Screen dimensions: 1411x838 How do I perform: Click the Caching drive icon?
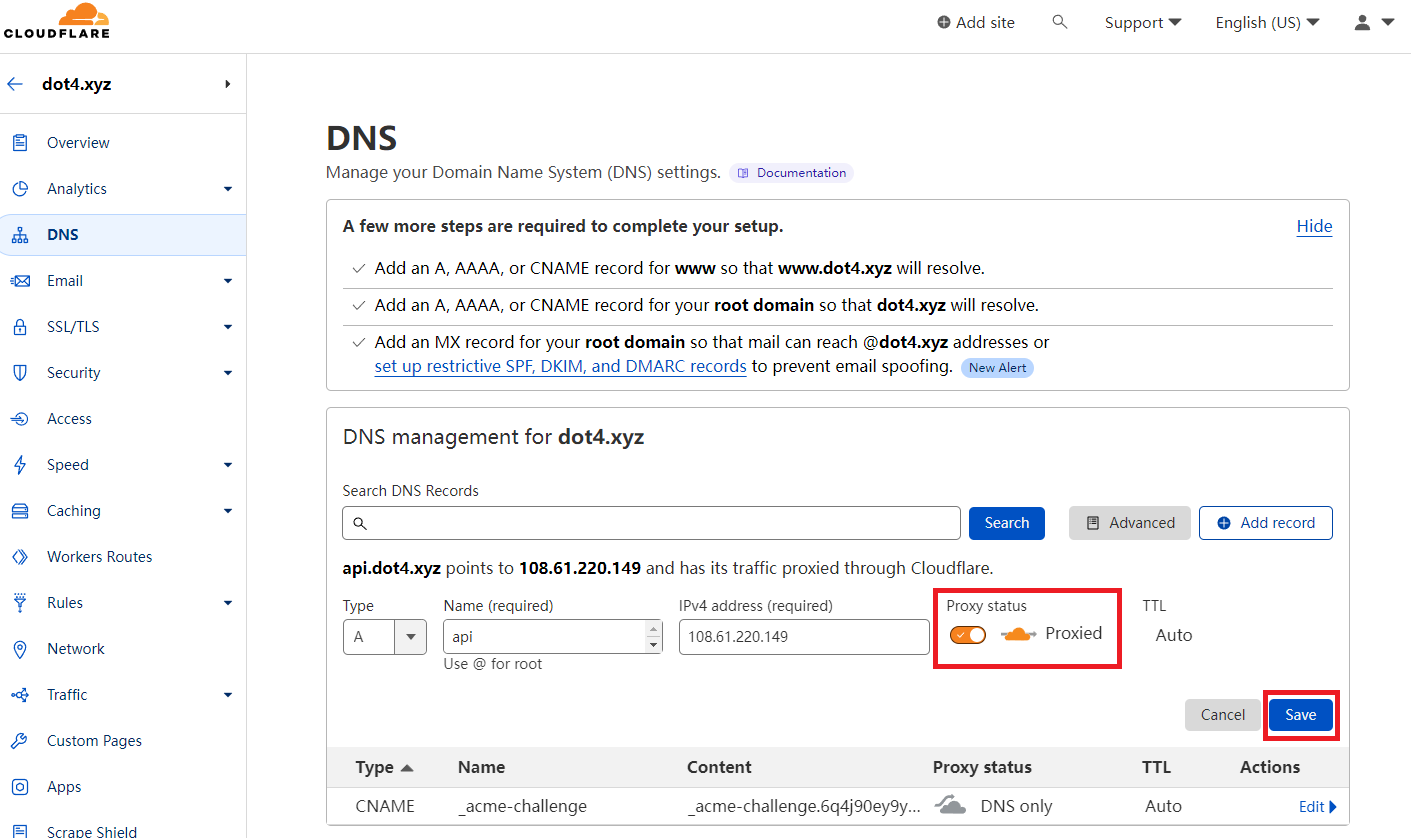19,511
